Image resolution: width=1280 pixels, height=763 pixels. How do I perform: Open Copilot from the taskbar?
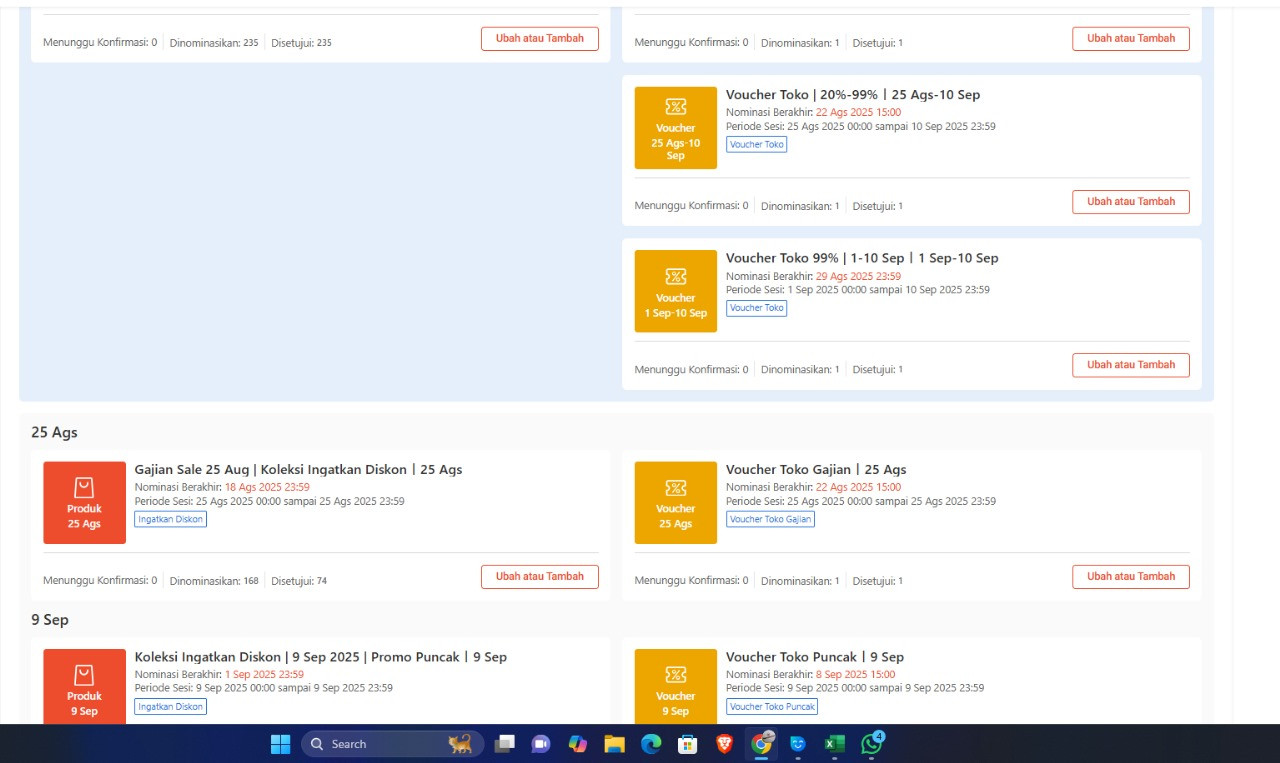(x=577, y=744)
